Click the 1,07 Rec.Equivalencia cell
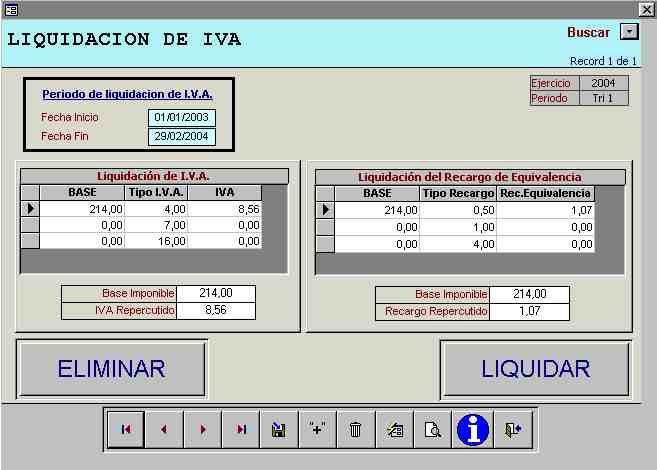The width and height of the screenshot is (657, 470). click(546, 210)
